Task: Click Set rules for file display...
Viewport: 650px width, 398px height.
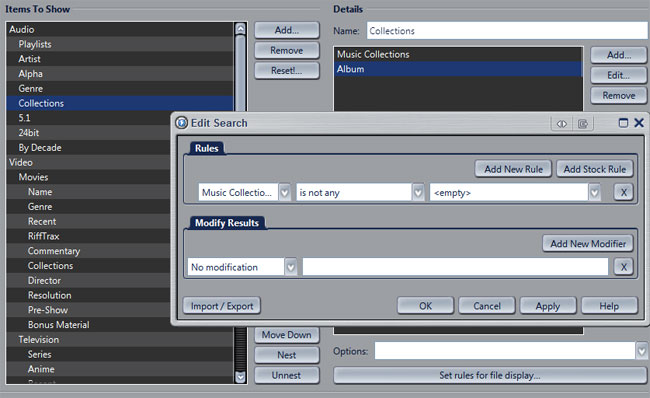Action: point(490,375)
